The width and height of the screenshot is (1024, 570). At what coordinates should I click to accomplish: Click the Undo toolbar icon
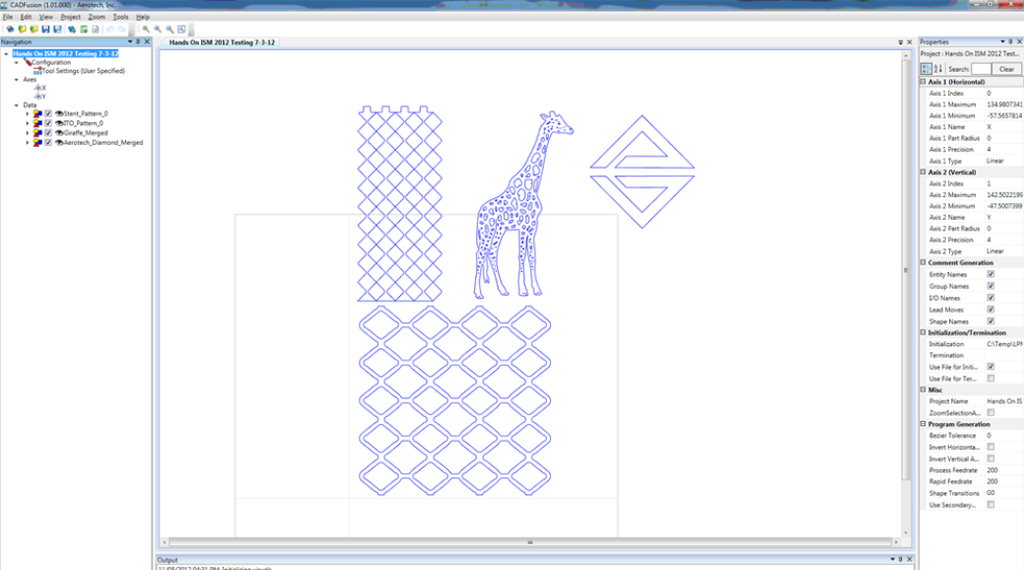tap(110, 29)
